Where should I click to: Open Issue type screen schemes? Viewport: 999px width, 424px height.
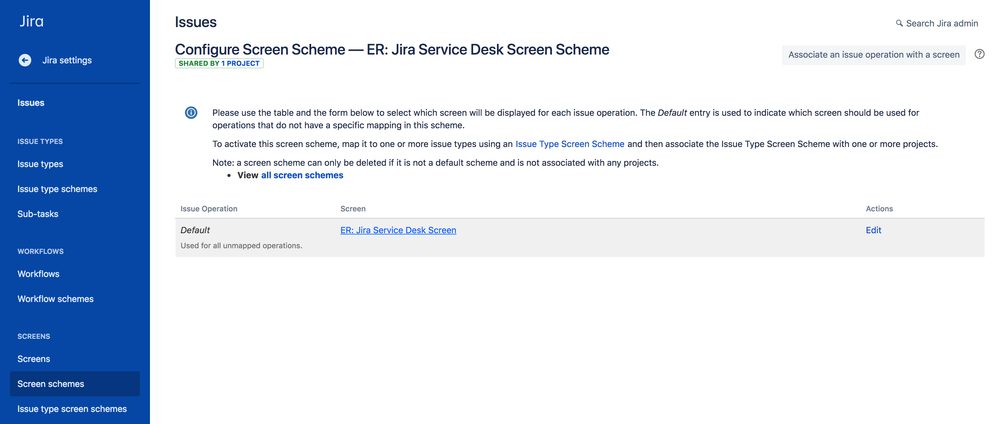(x=72, y=409)
